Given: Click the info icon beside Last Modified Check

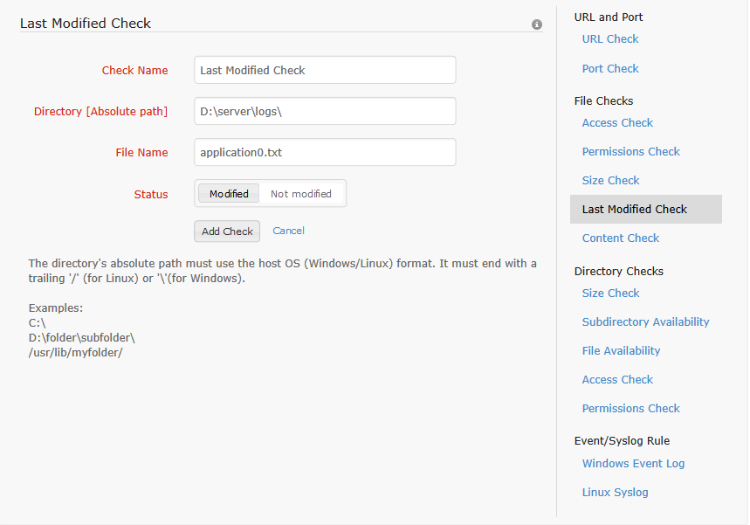Looking at the screenshot, I should click(x=537, y=24).
